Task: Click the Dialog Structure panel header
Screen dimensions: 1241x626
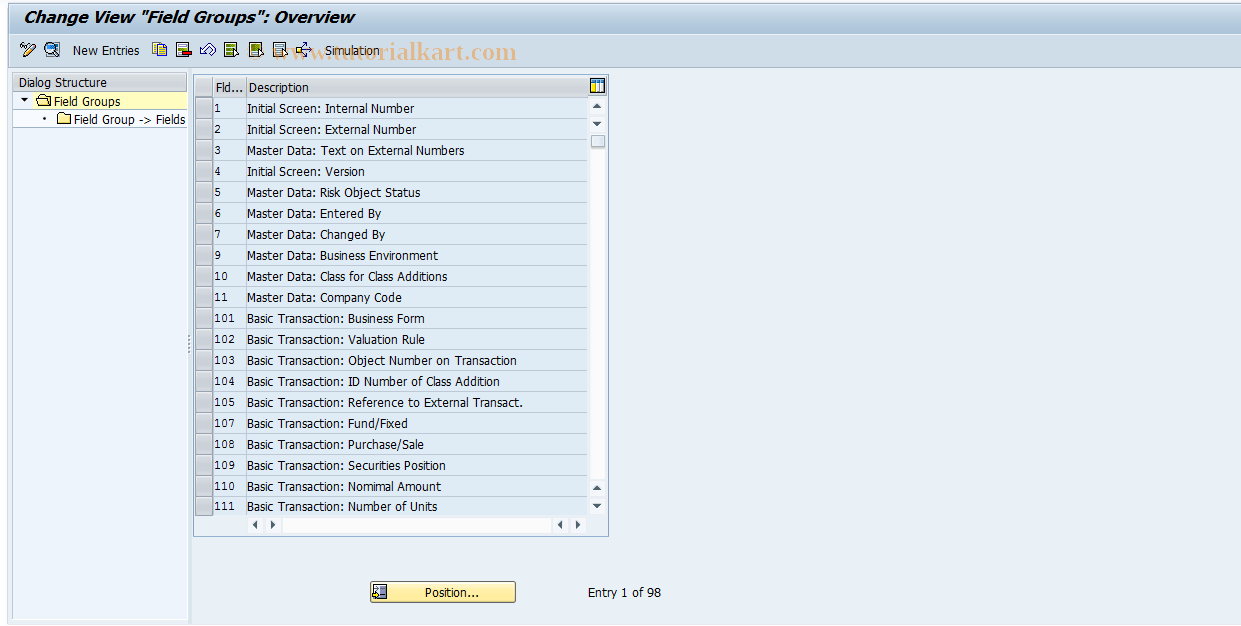Action: coord(100,82)
